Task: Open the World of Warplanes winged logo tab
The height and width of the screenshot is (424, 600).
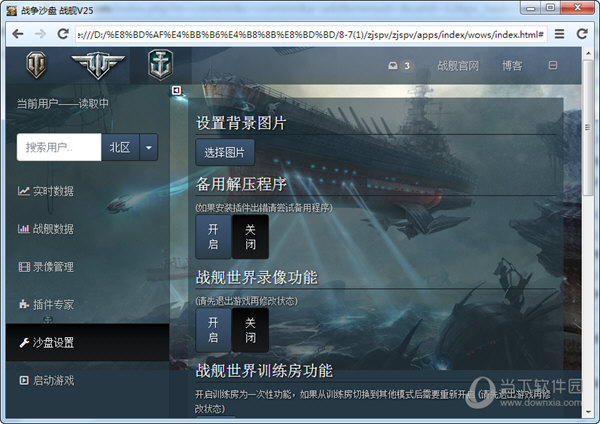Action: (98, 65)
